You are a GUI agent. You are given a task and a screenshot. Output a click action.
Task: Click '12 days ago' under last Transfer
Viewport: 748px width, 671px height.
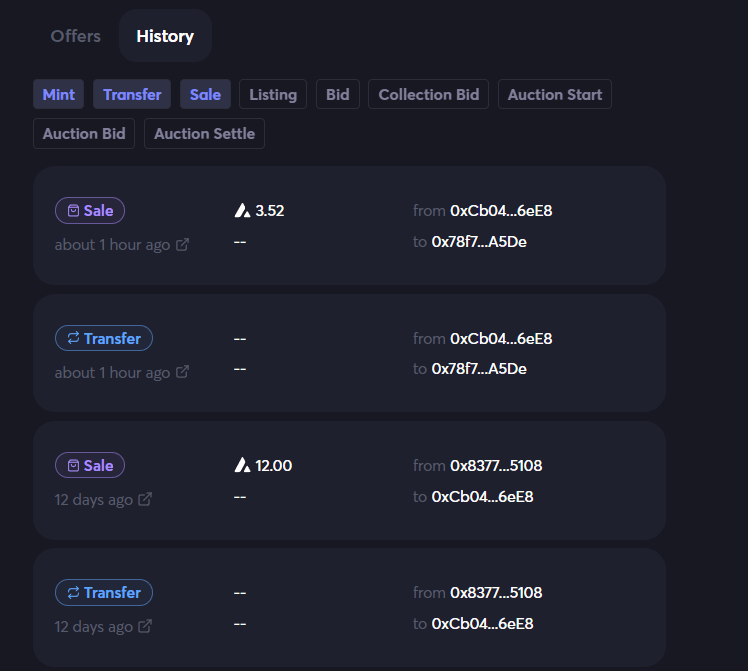click(94, 626)
